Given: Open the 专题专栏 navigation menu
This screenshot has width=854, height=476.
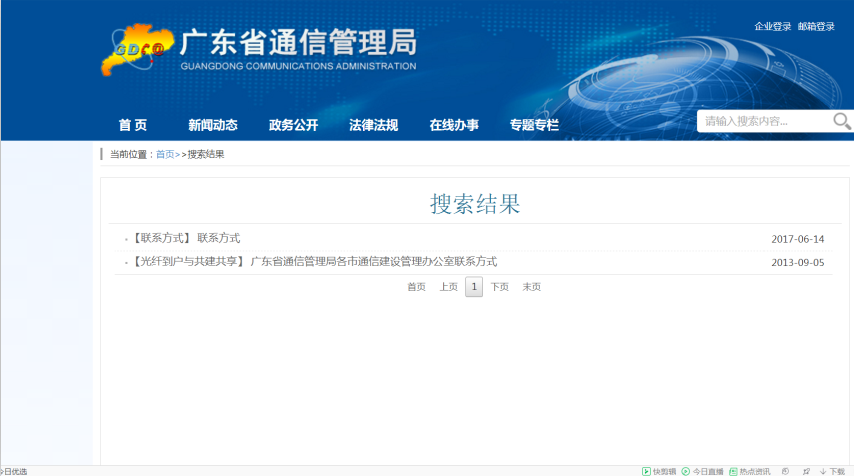Looking at the screenshot, I should tap(534, 125).
